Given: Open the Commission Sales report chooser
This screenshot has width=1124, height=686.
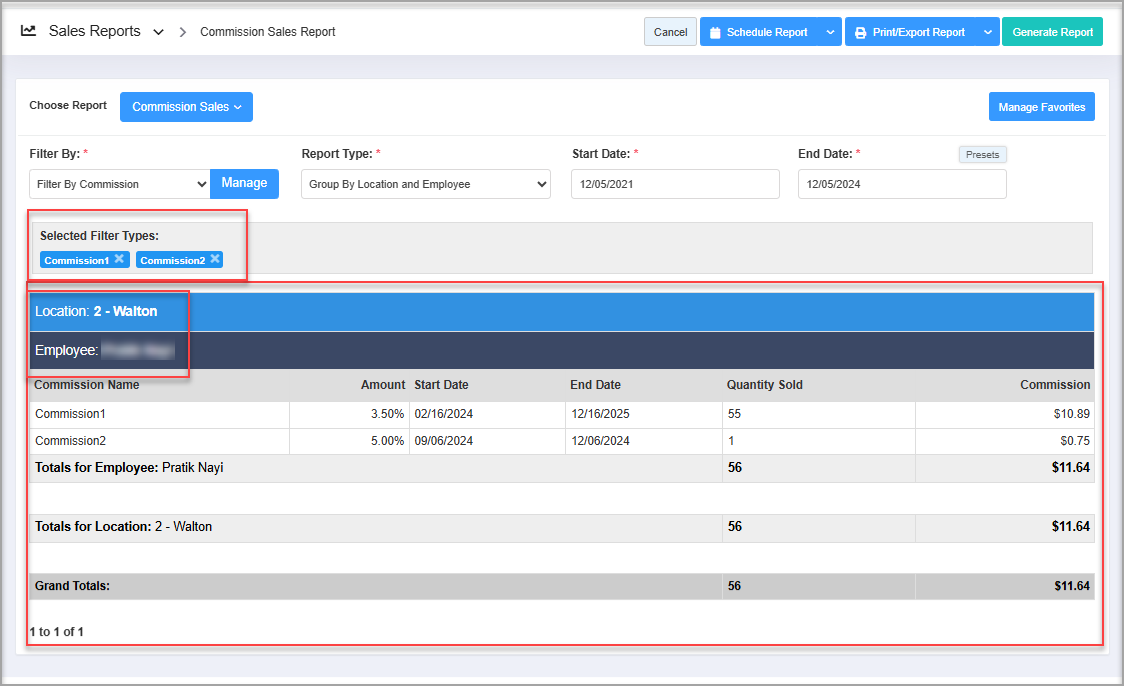Looking at the screenshot, I should coord(186,107).
